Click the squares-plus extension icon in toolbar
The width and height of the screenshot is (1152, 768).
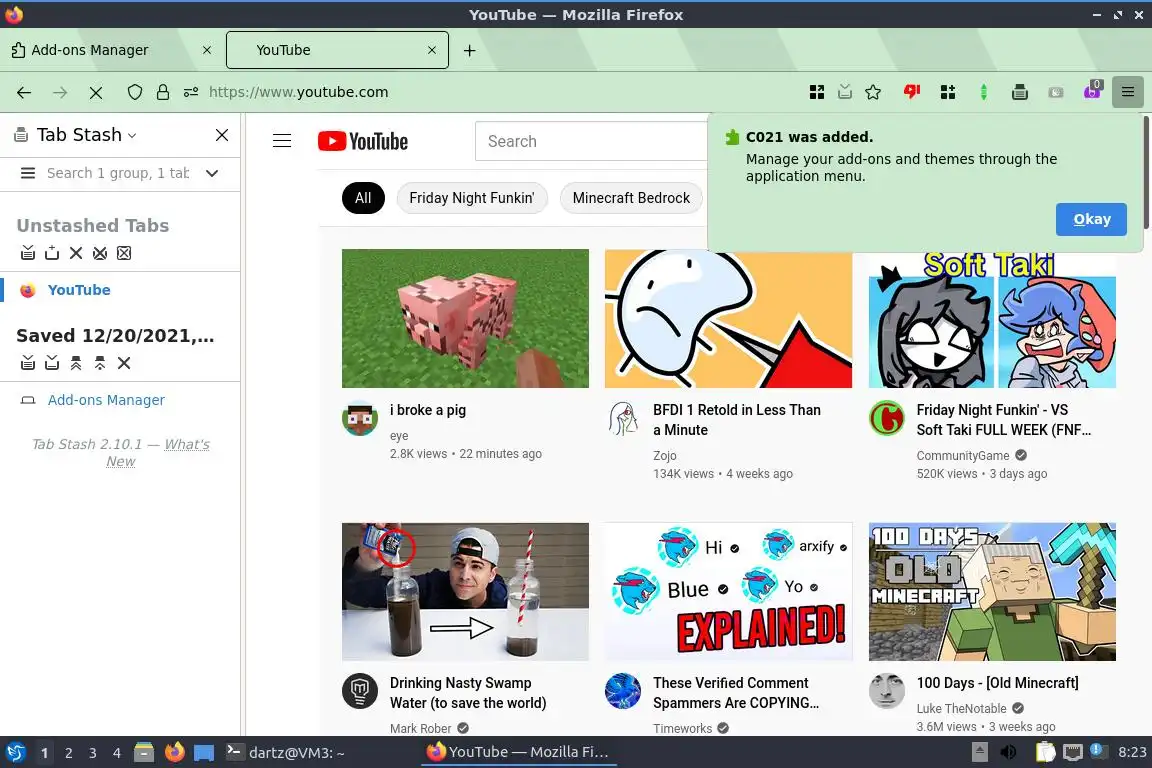click(948, 92)
